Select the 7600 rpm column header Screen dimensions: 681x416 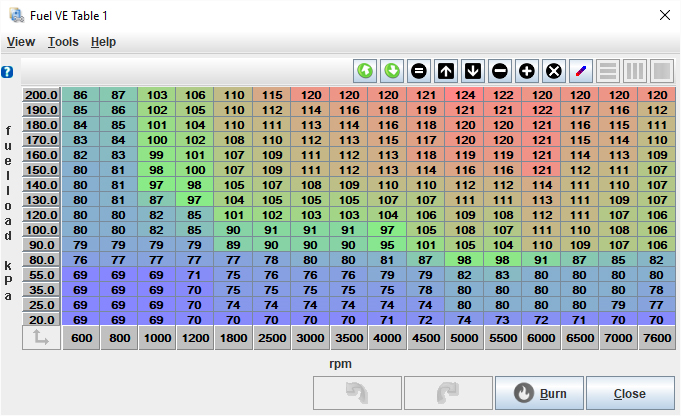coord(656,339)
